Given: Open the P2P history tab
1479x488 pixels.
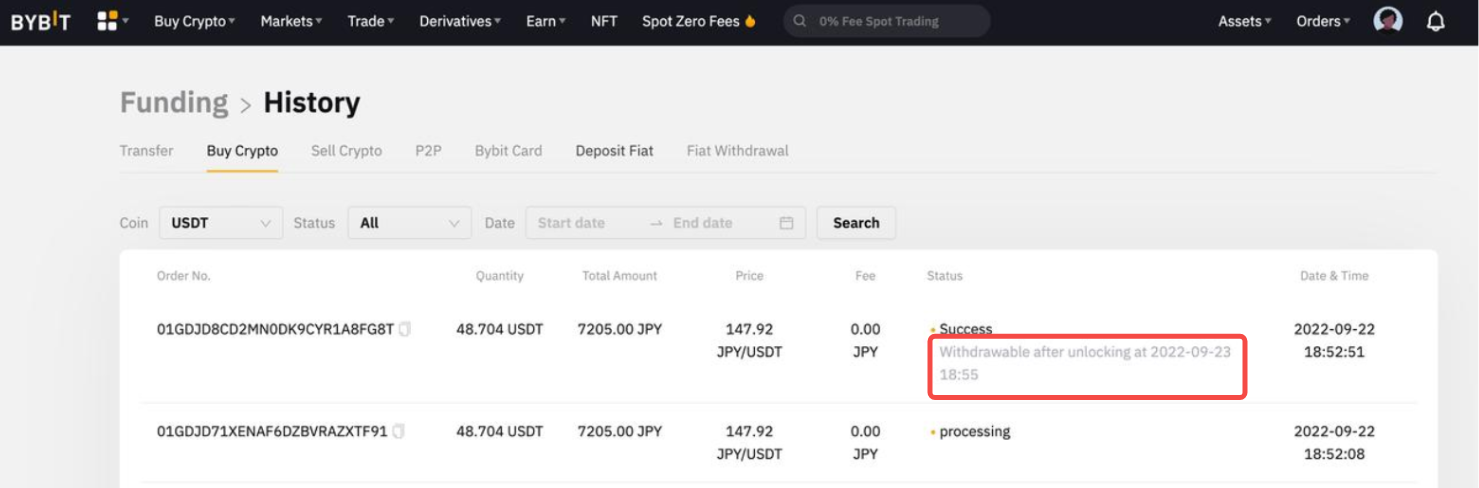Looking at the screenshot, I should [428, 151].
